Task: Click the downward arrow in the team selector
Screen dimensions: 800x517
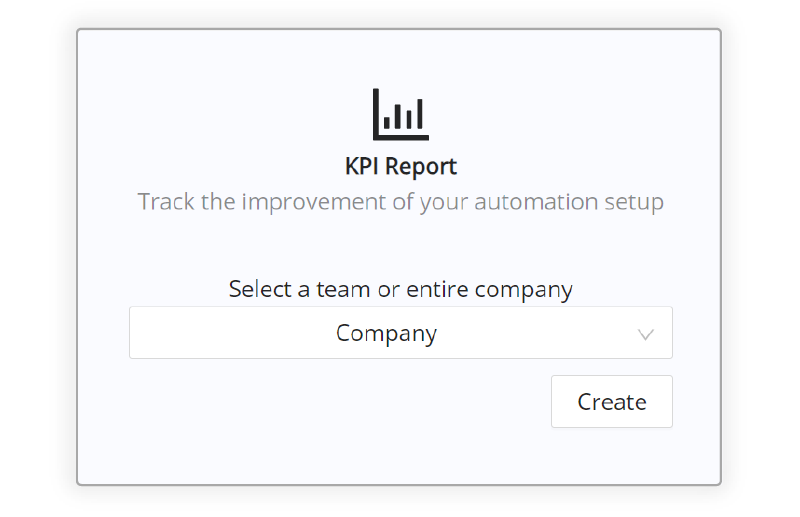Action: [645, 335]
